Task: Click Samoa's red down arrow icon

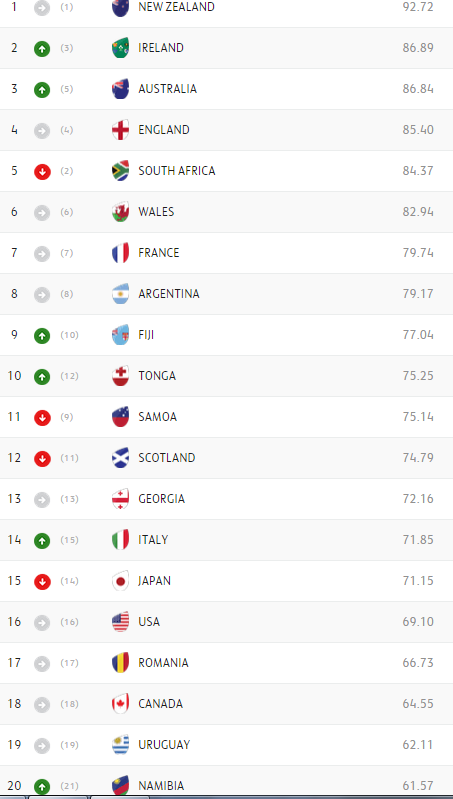Action: (42, 418)
